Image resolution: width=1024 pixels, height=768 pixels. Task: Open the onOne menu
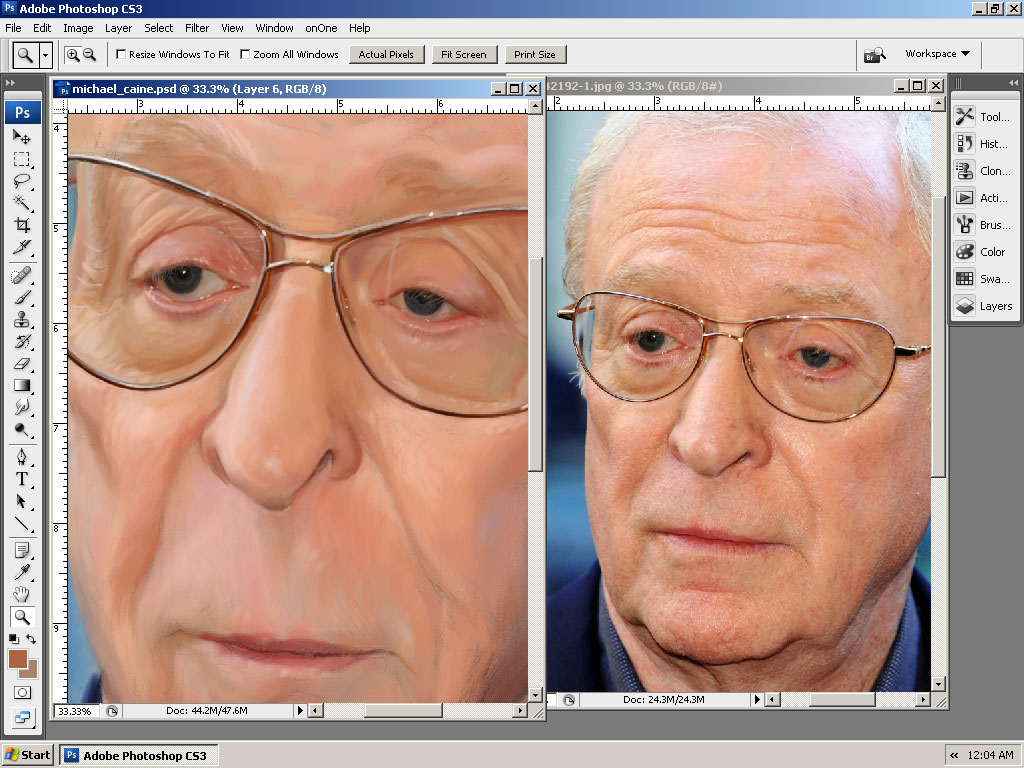coord(321,28)
